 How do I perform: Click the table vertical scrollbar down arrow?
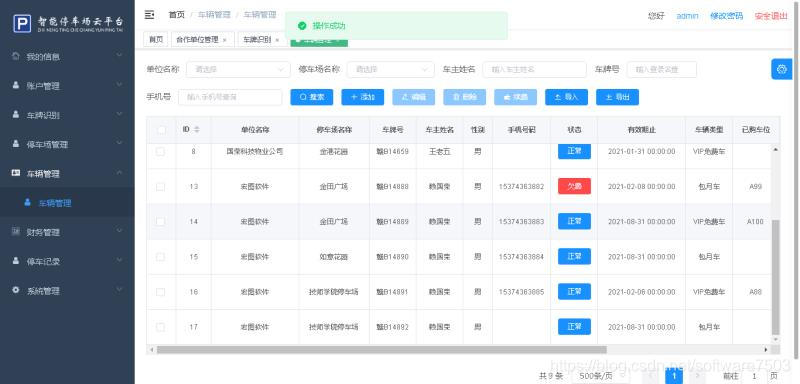[776, 339]
